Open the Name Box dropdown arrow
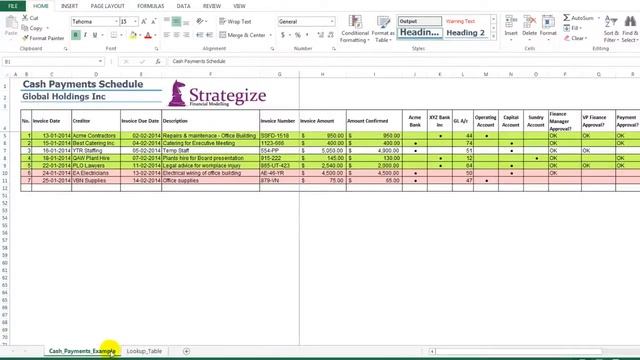 tap(100, 61)
